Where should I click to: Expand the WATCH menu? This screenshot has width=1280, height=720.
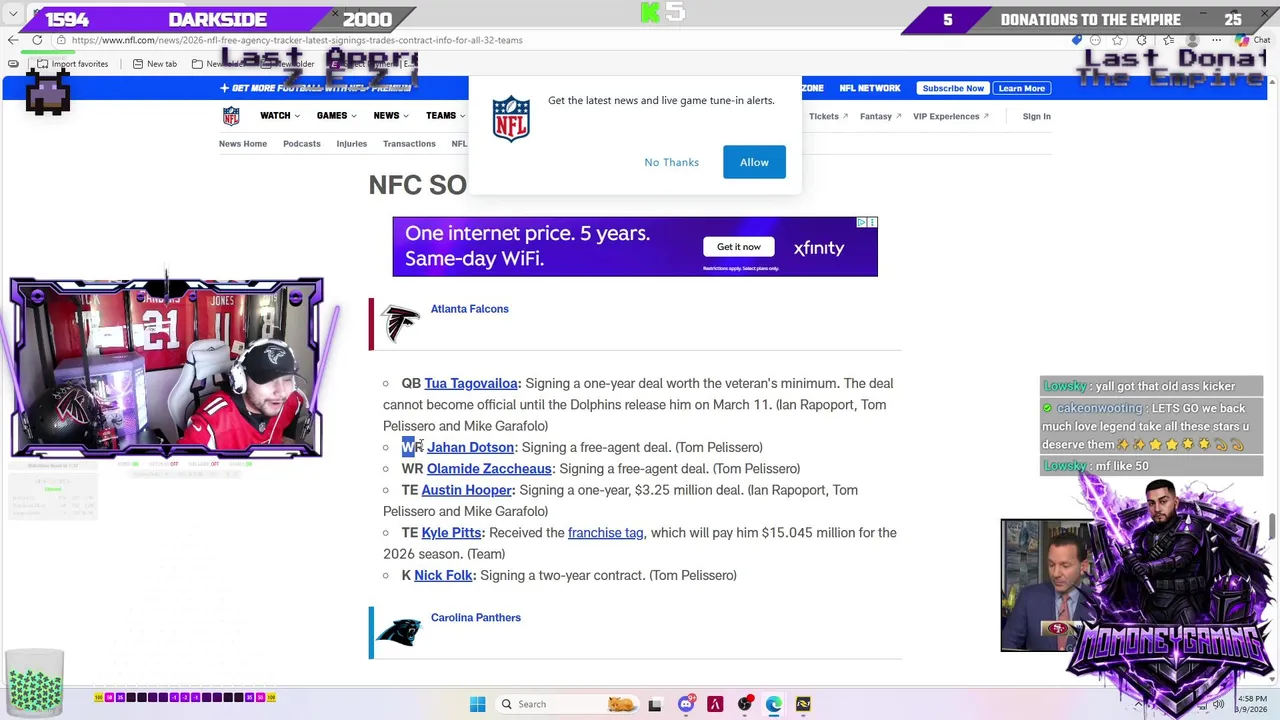tap(279, 116)
